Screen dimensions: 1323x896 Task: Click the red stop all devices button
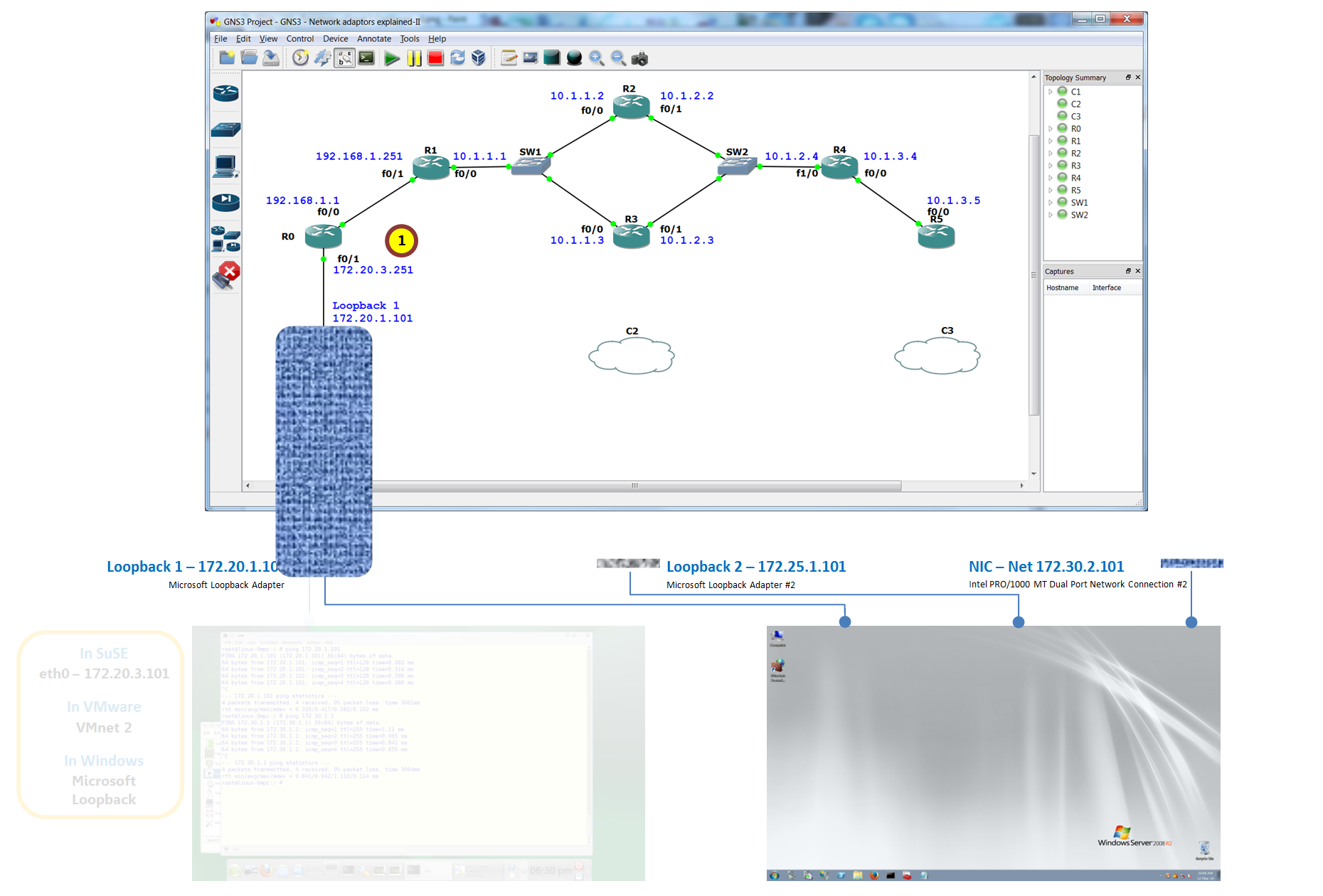[435, 58]
